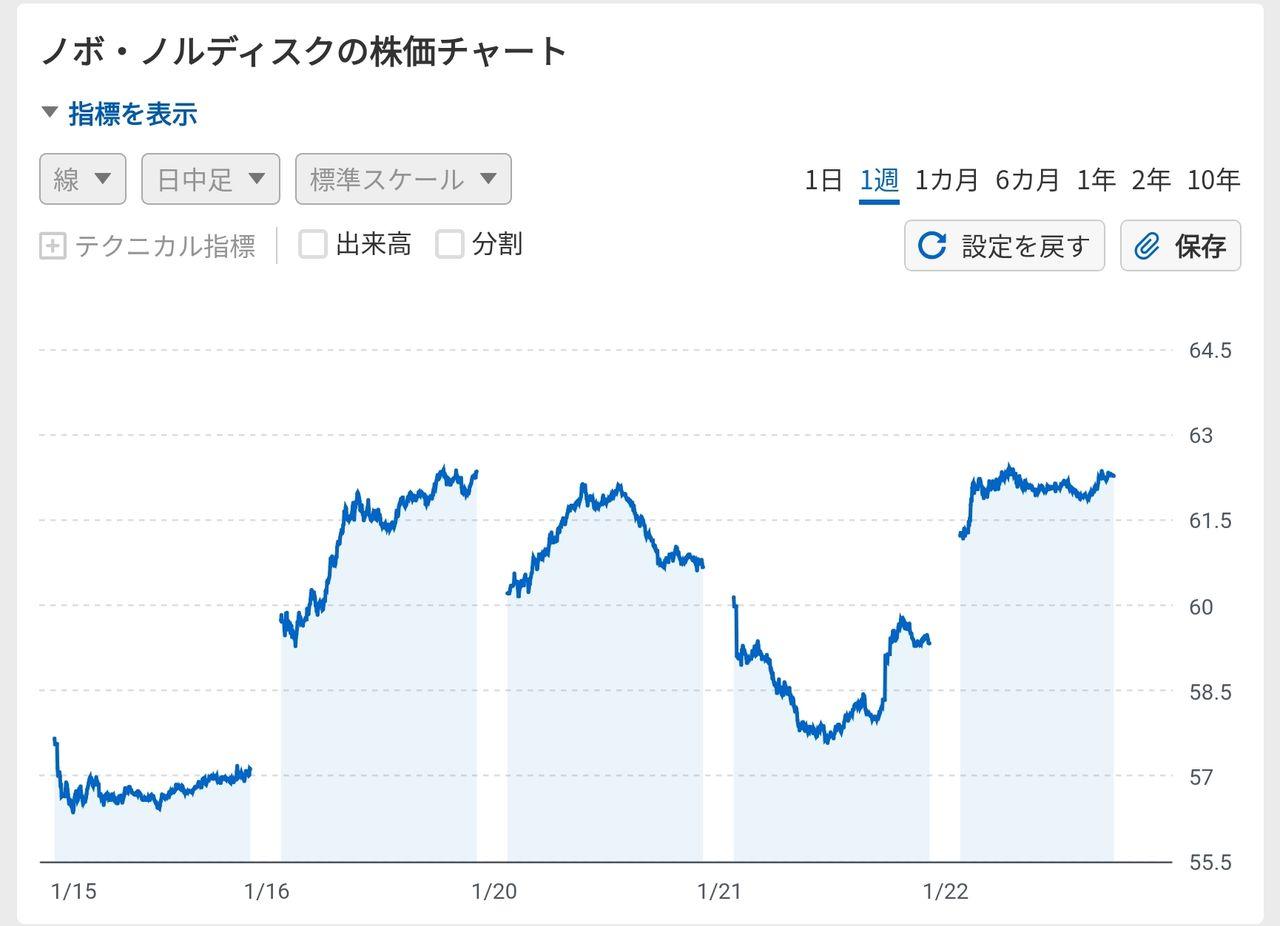Image resolution: width=1280 pixels, height=926 pixels.
Task: Click the triangle arrow next to 指標を表示
Action: (48, 112)
